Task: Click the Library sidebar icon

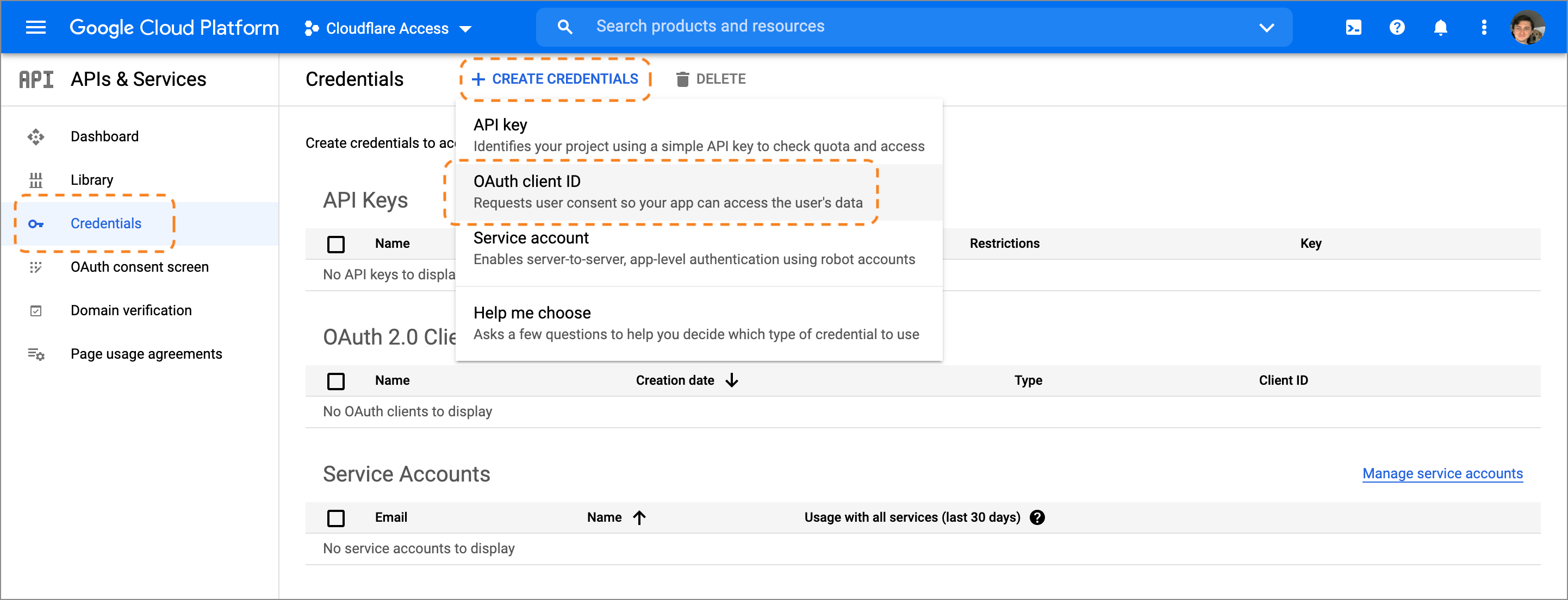Action: coord(36,179)
